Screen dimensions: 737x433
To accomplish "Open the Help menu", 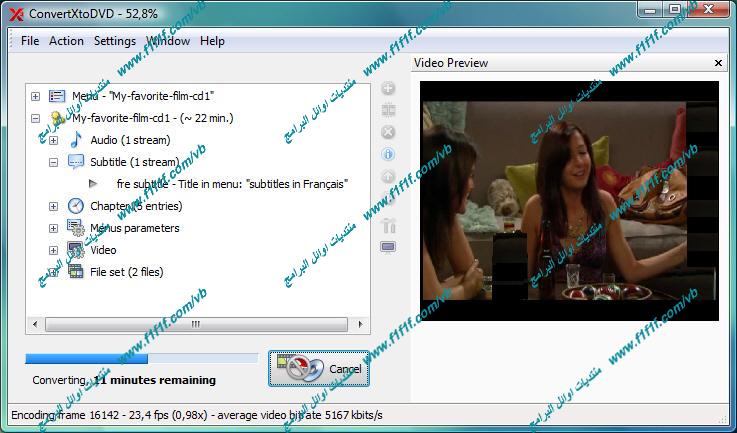I will click(x=212, y=41).
